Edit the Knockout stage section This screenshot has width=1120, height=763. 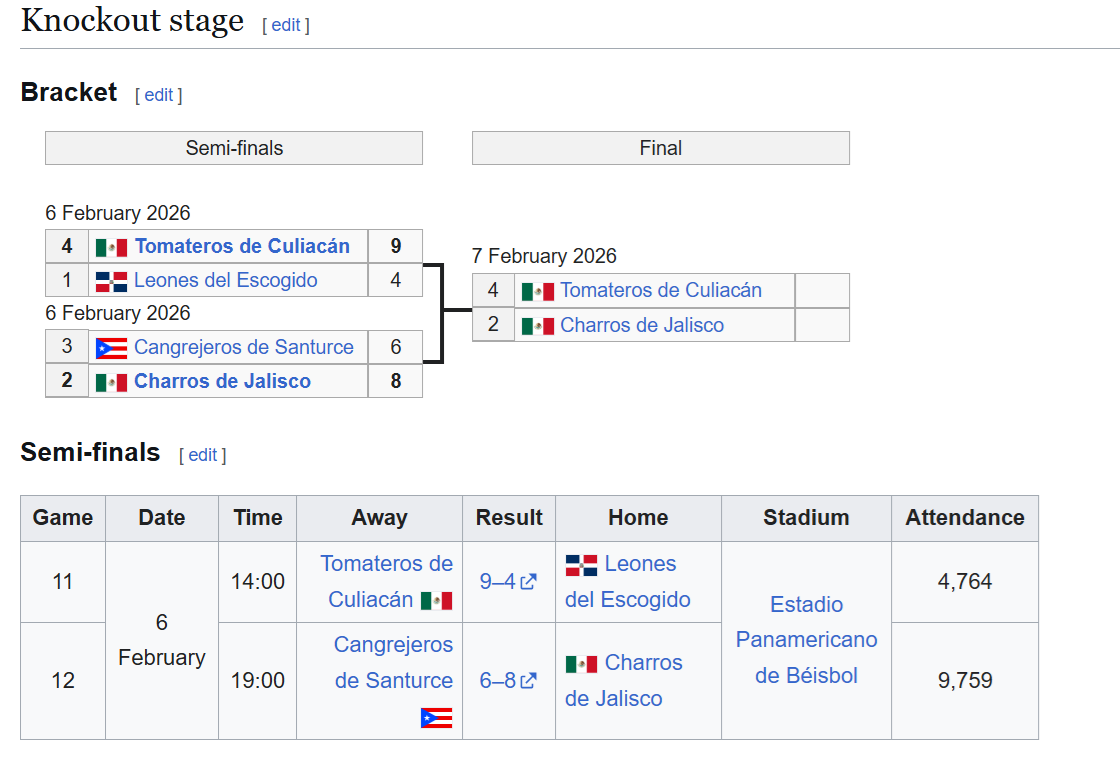tap(286, 25)
